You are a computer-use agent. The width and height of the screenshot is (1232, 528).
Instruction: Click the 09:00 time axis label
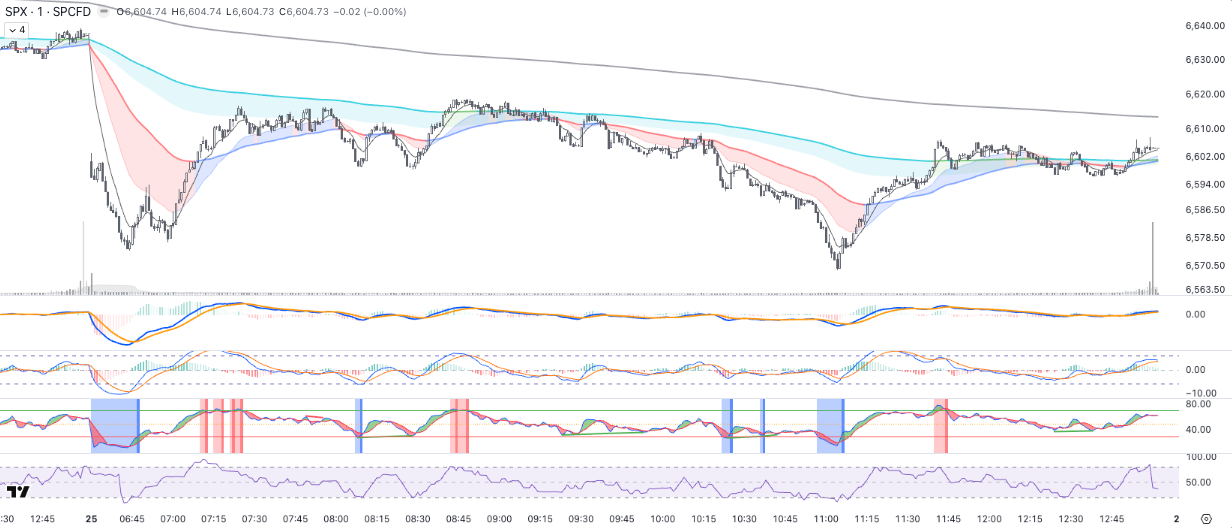click(x=499, y=519)
